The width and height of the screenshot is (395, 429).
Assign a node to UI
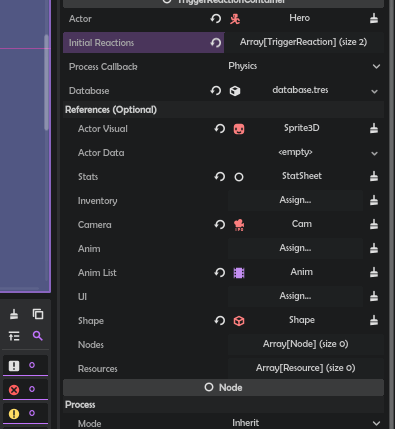[x=296, y=296]
